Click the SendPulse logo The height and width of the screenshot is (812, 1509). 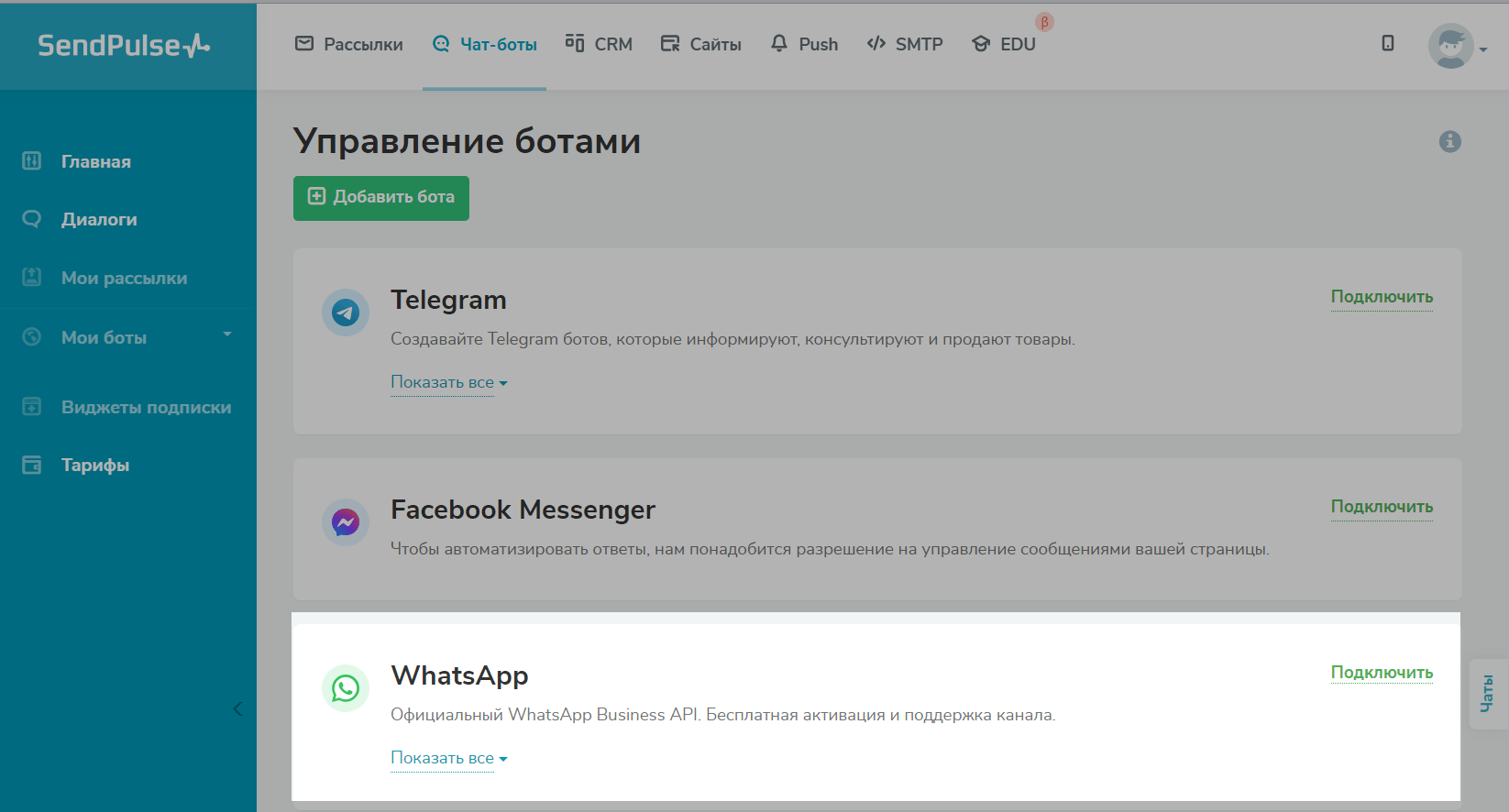(x=124, y=45)
